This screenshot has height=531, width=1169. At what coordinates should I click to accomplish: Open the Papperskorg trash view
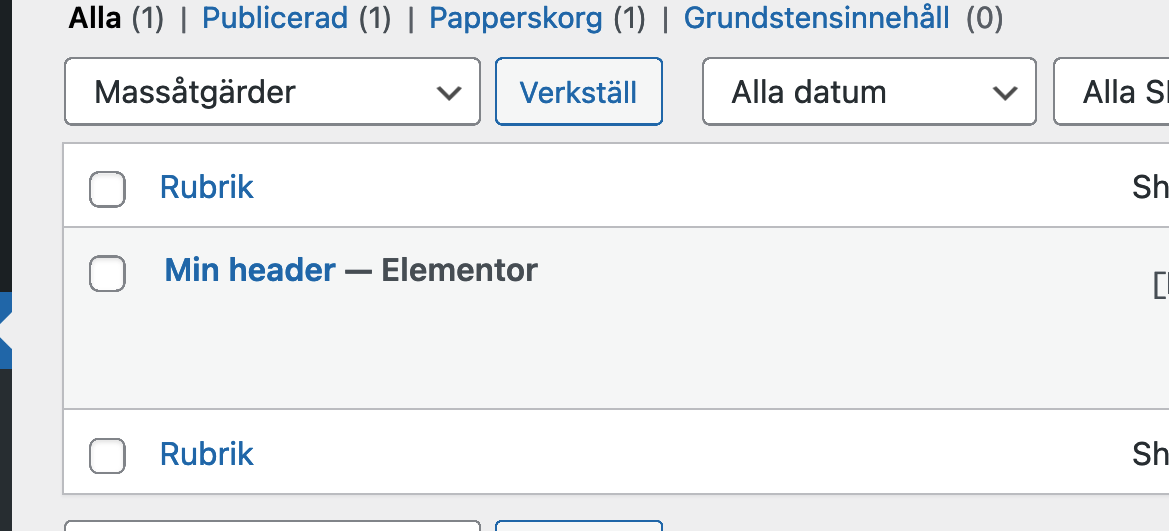click(516, 18)
